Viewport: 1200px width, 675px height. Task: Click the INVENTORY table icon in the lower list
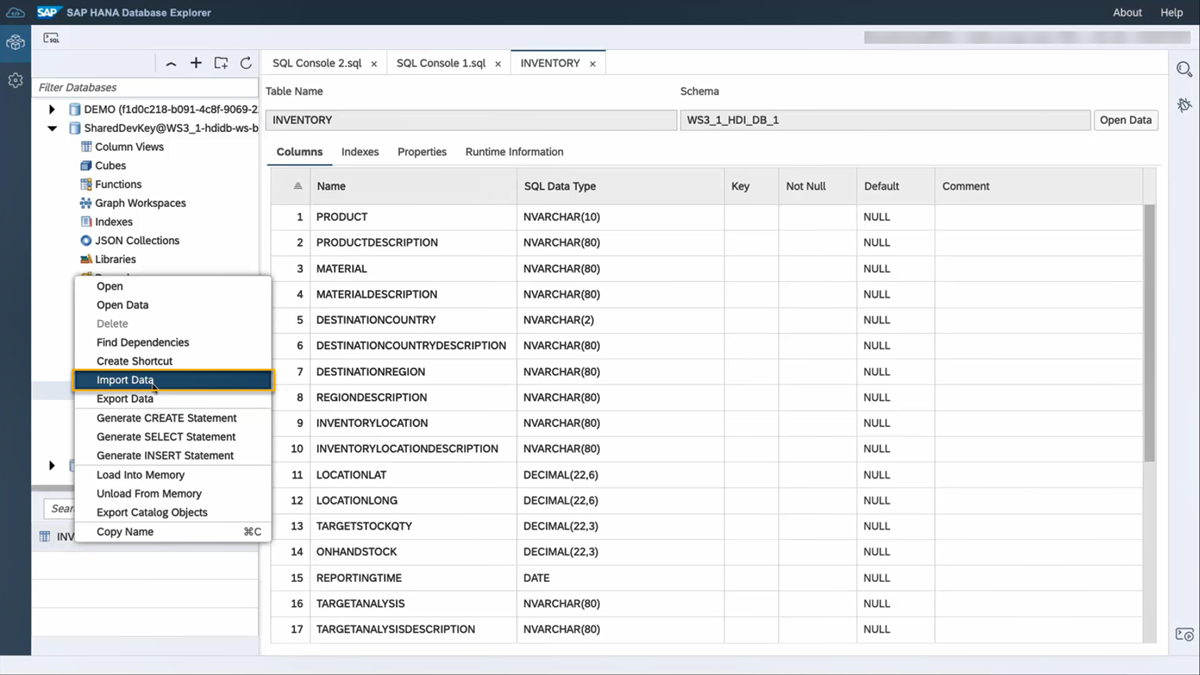[x=44, y=537]
